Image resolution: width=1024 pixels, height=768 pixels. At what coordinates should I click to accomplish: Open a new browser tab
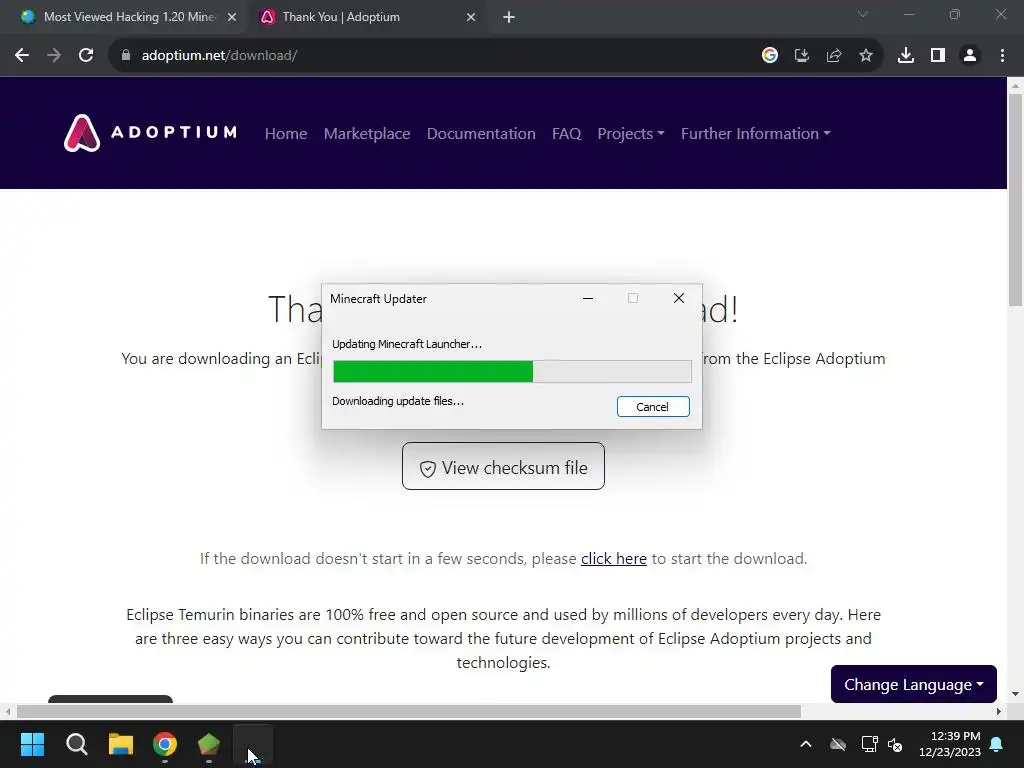coord(509,17)
